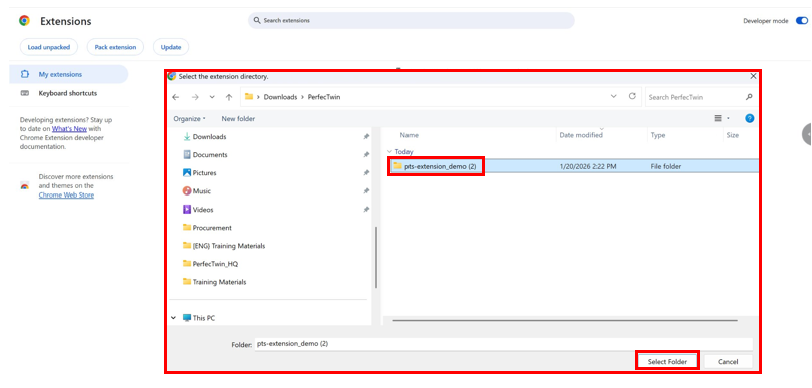Click pin icon next to Pictures

[x=366, y=173]
